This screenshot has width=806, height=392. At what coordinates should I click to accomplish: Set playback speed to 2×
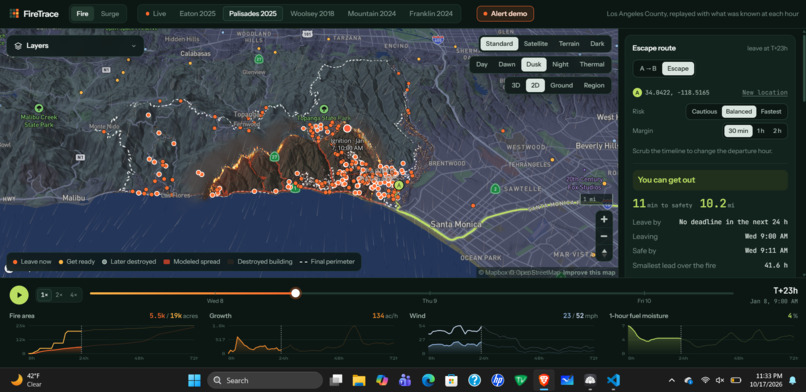point(59,295)
